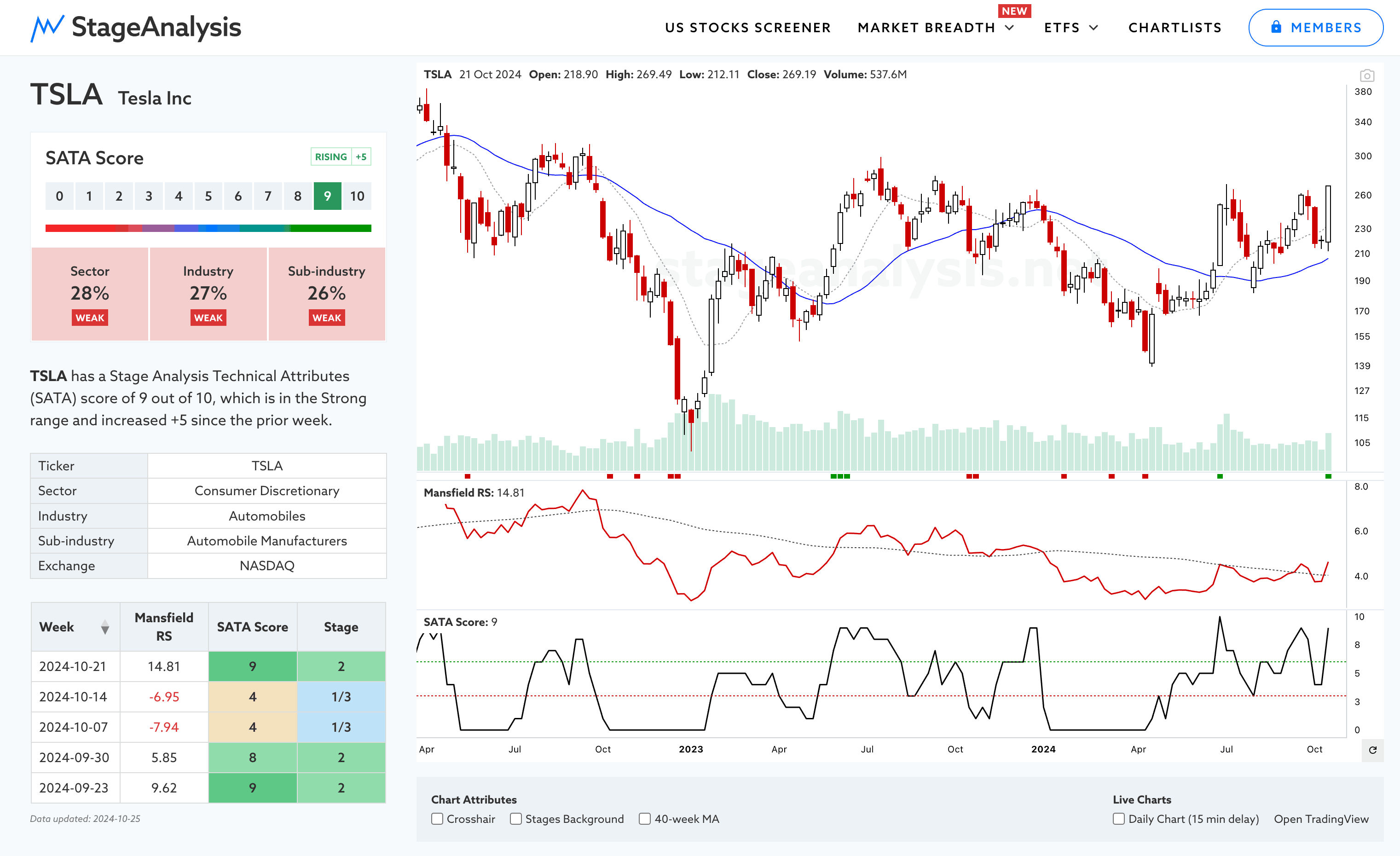Click the SATA Score: 9 chart label

click(x=460, y=622)
